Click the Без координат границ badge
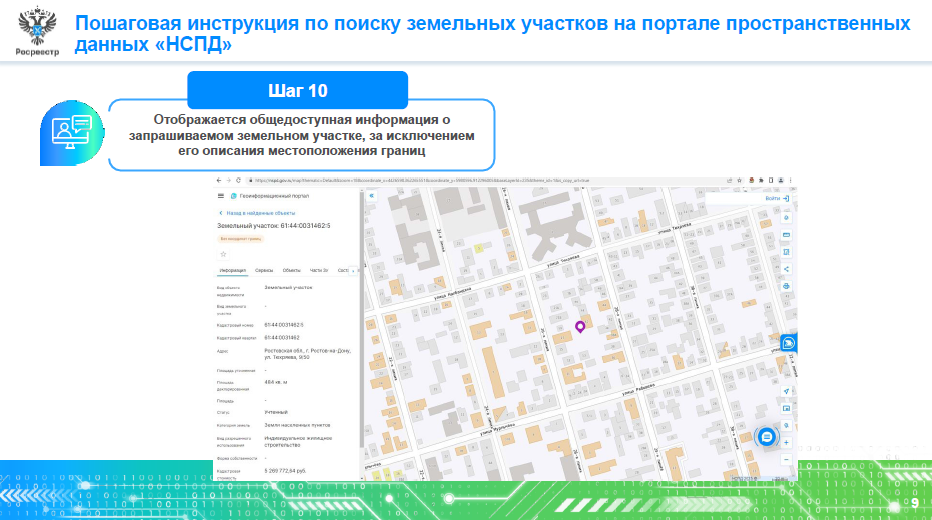Screen dimensions: 932x520 (241, 239)
